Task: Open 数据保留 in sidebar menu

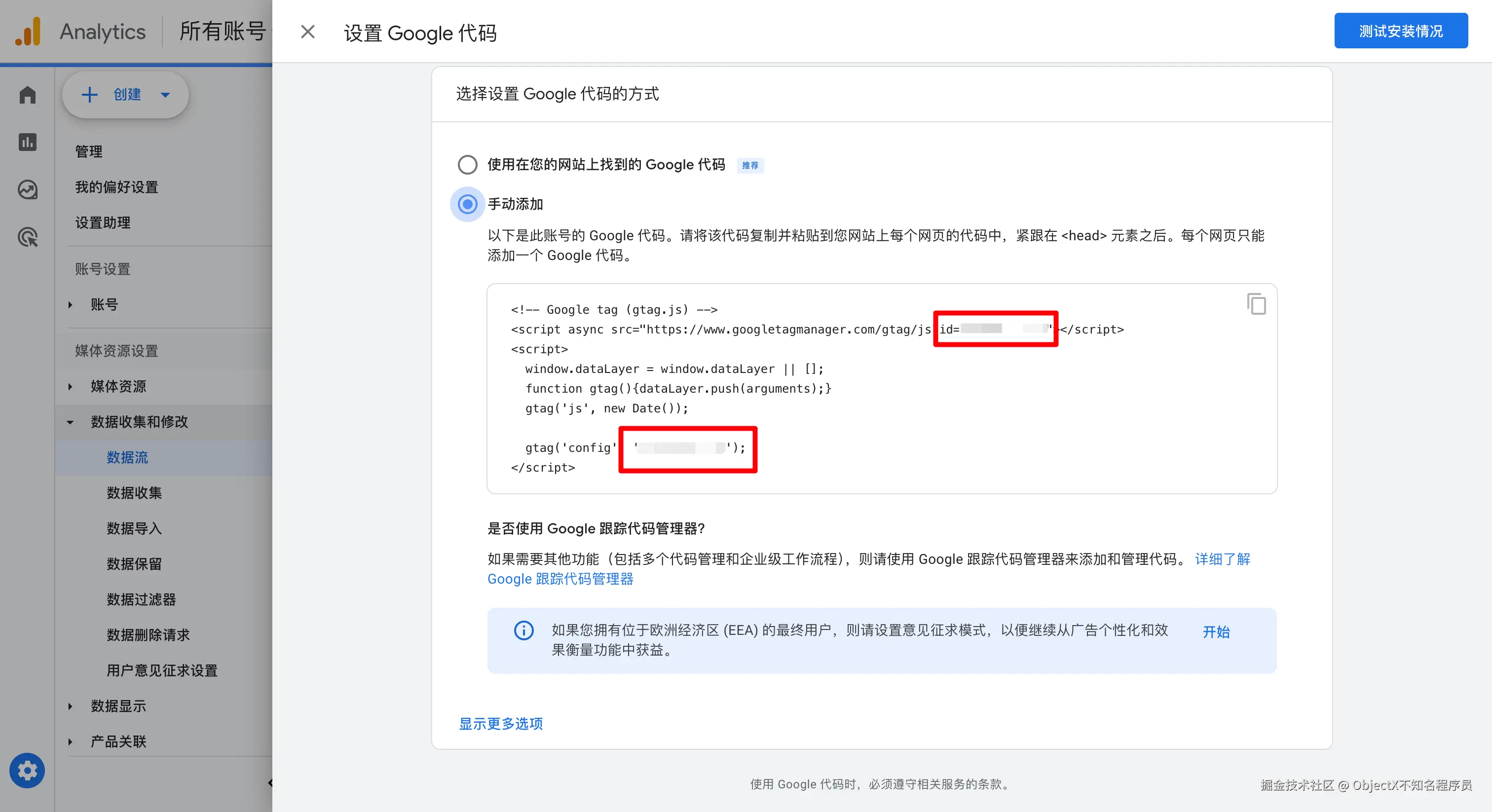Action: (x=134, y=563)
